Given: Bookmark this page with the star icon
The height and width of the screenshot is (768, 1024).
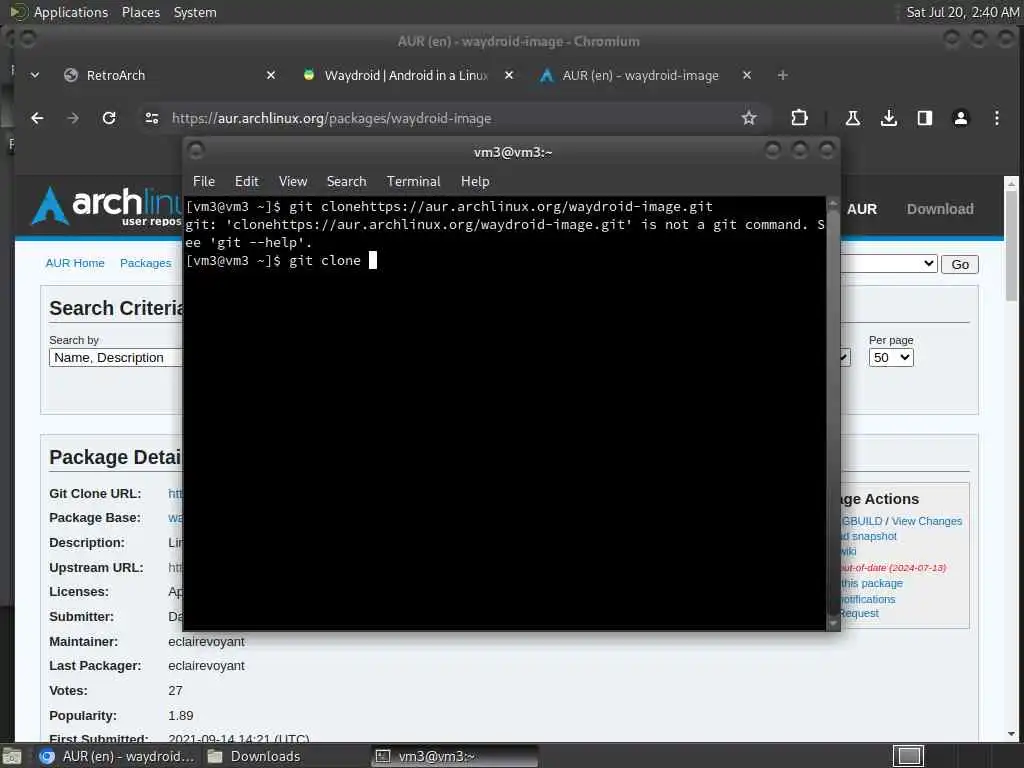Looking at the screenshot, I should click(748, 118).
